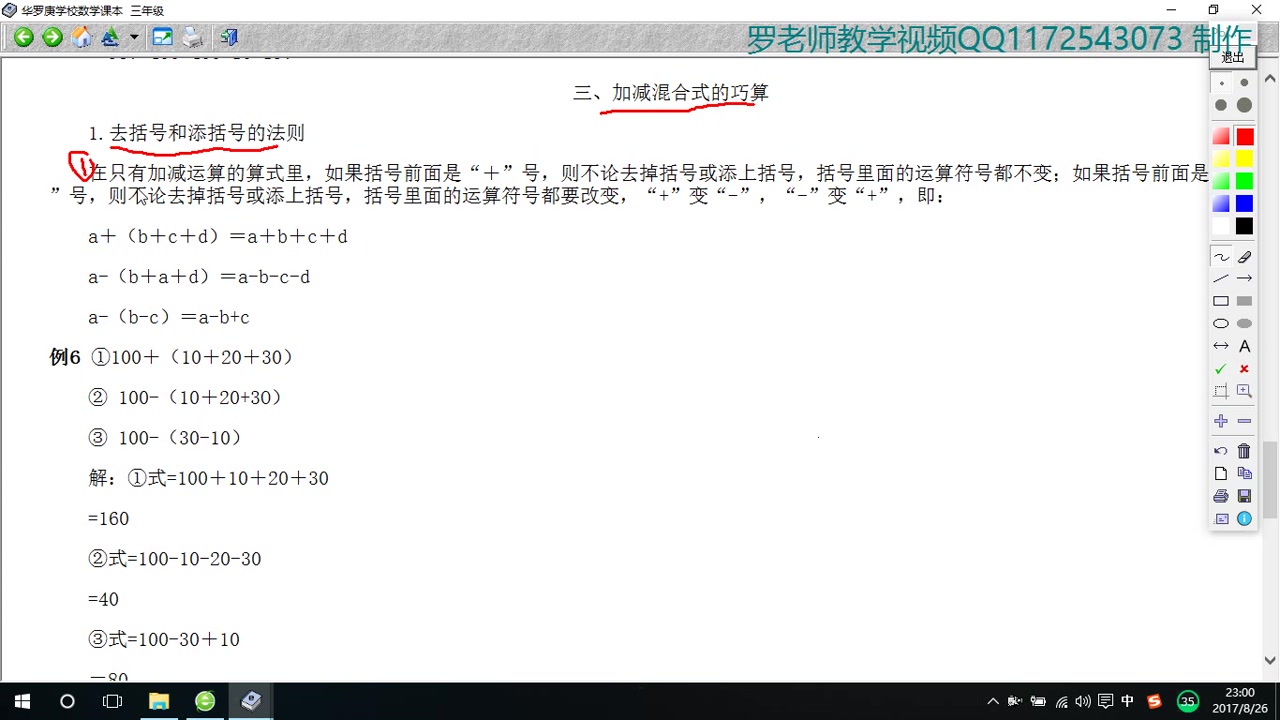Screen dimensions: 1280x720
Task: Click the vertical scrollbar down arrow
Action: [1270, 660]
